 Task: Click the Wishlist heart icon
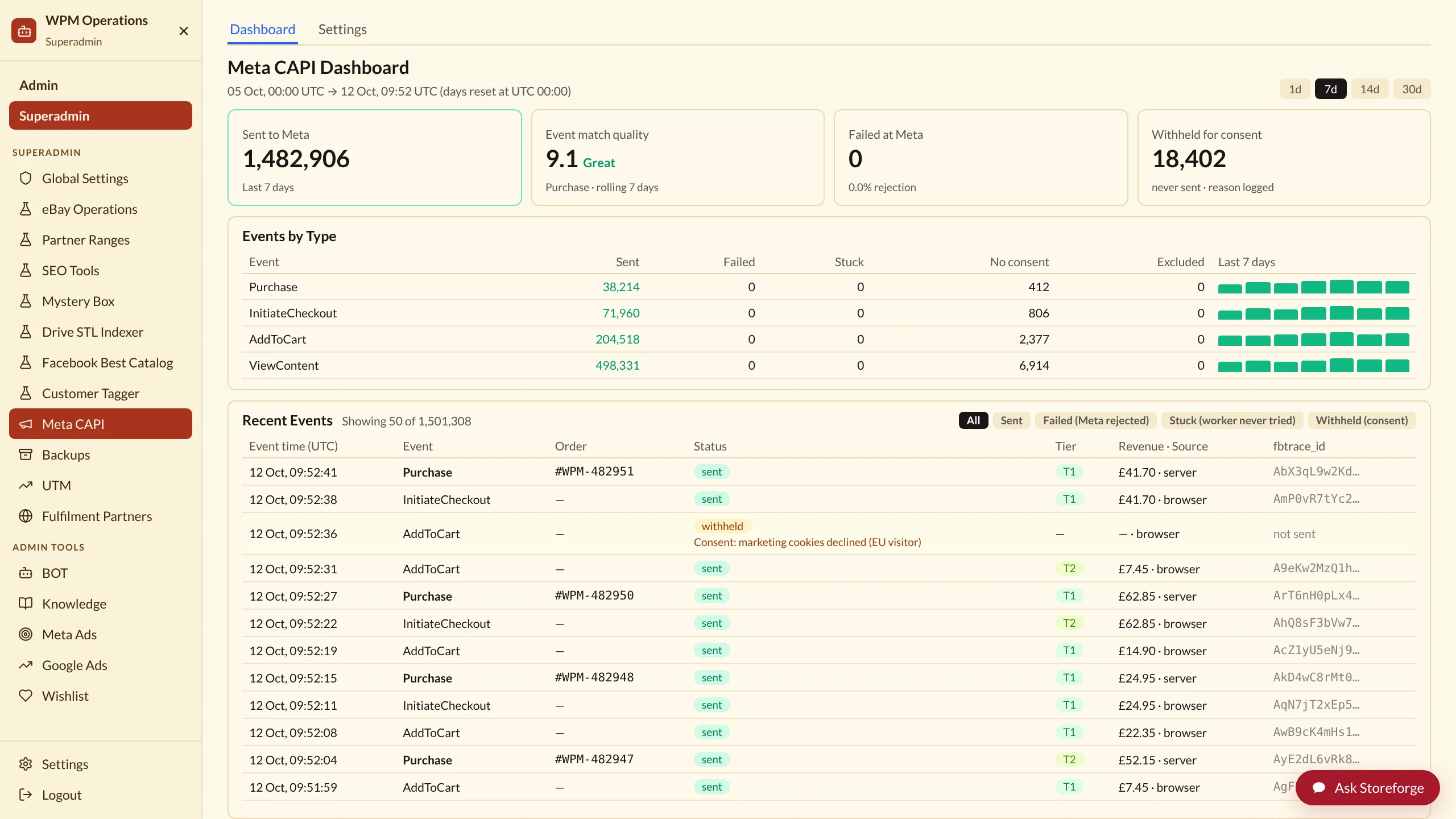[26, 696]
